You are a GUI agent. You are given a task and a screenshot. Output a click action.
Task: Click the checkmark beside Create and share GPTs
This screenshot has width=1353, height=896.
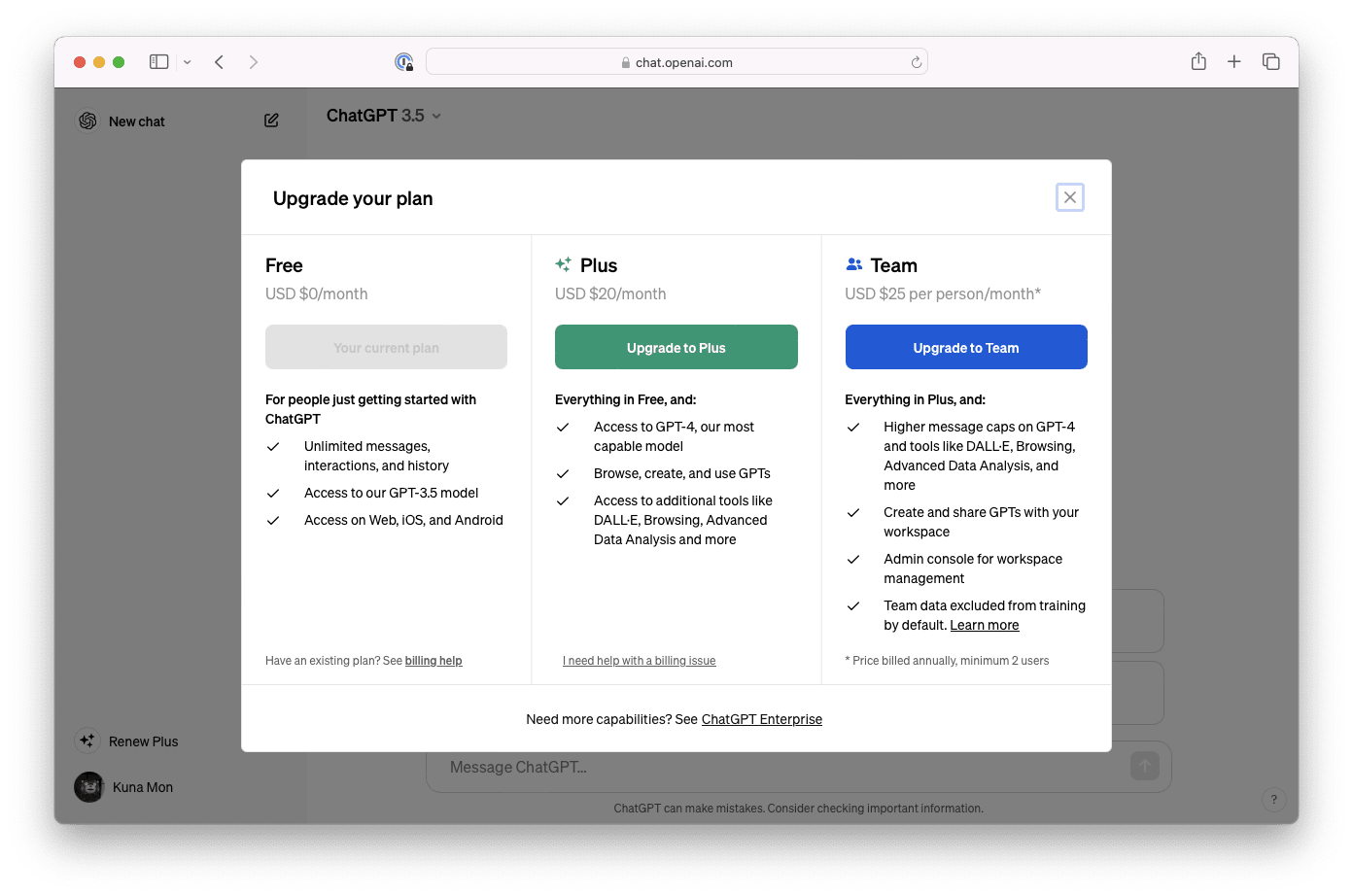[x=853, y=512]
